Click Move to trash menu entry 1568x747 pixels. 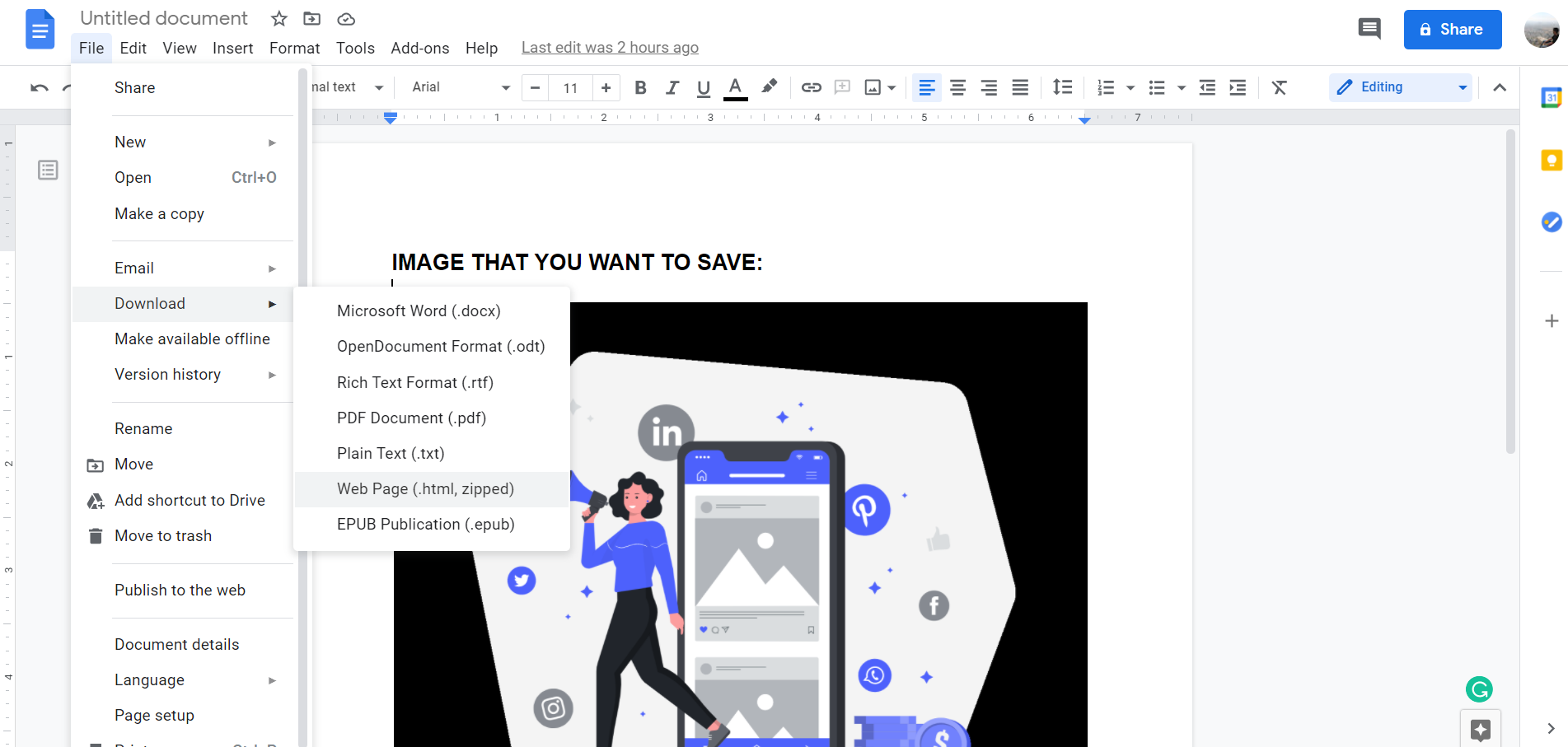[183, 536]
